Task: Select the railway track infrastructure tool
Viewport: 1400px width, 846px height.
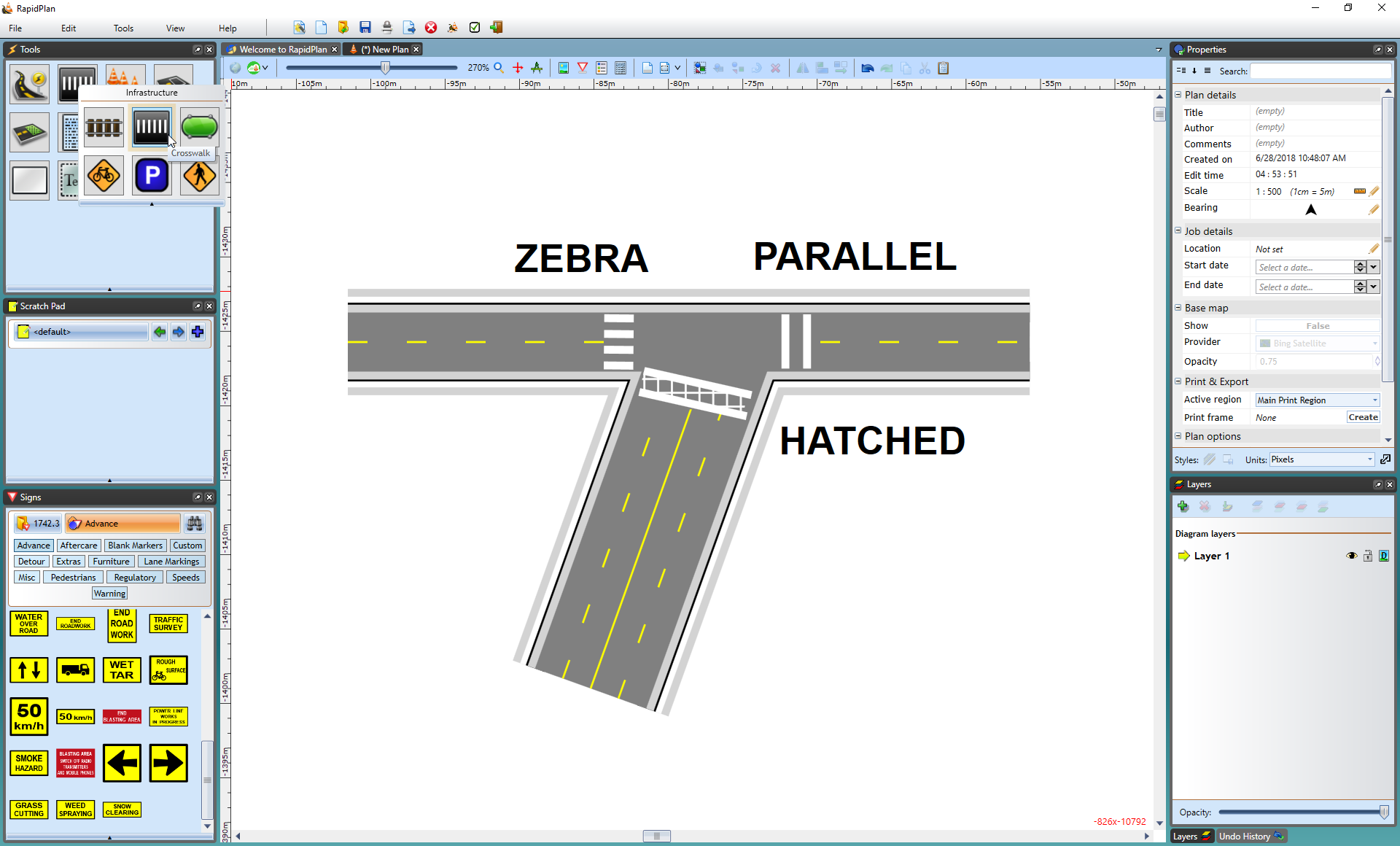Action: tap(104, 127)
